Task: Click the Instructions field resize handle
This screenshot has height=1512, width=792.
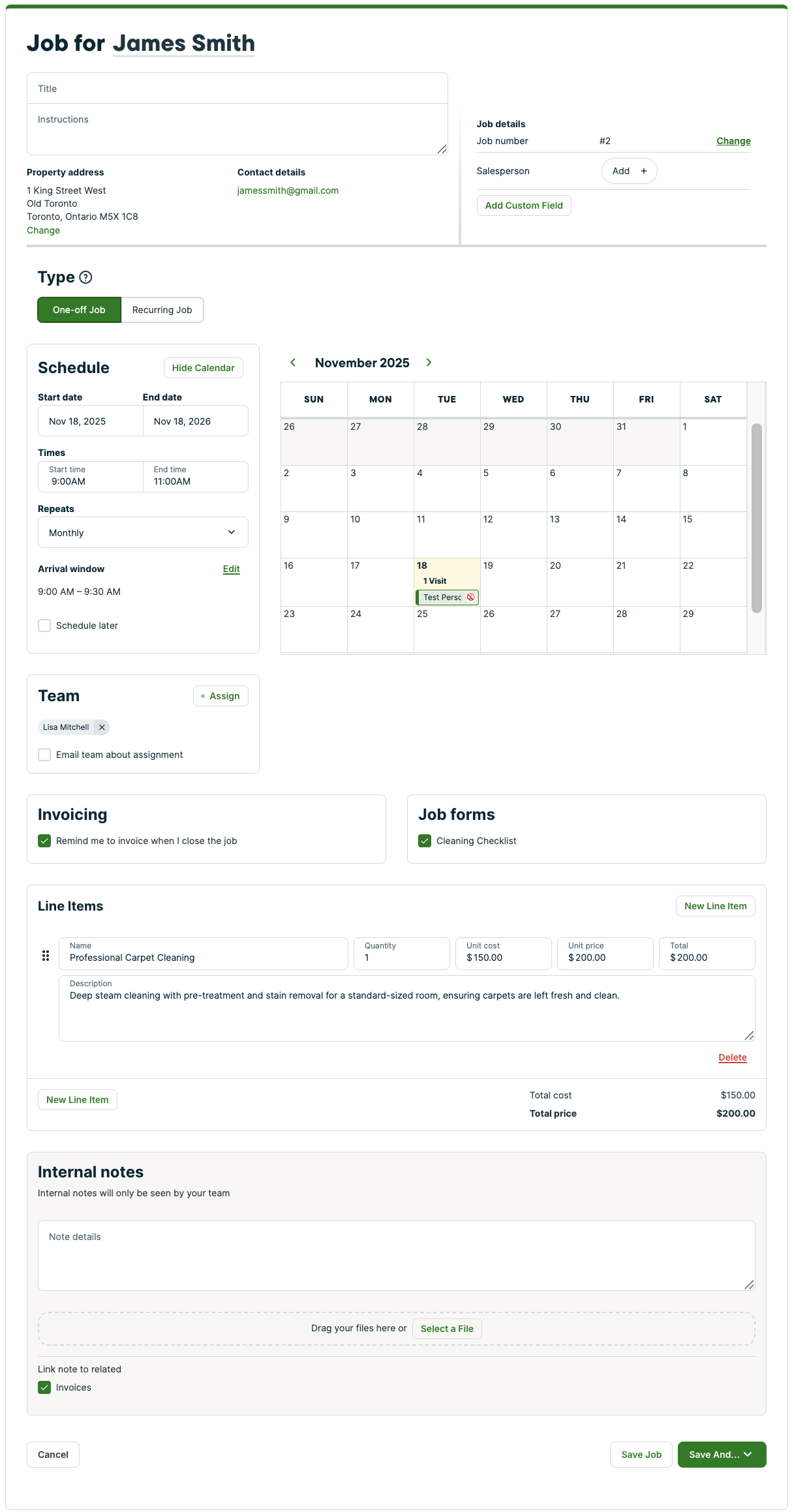Action: 442,149
